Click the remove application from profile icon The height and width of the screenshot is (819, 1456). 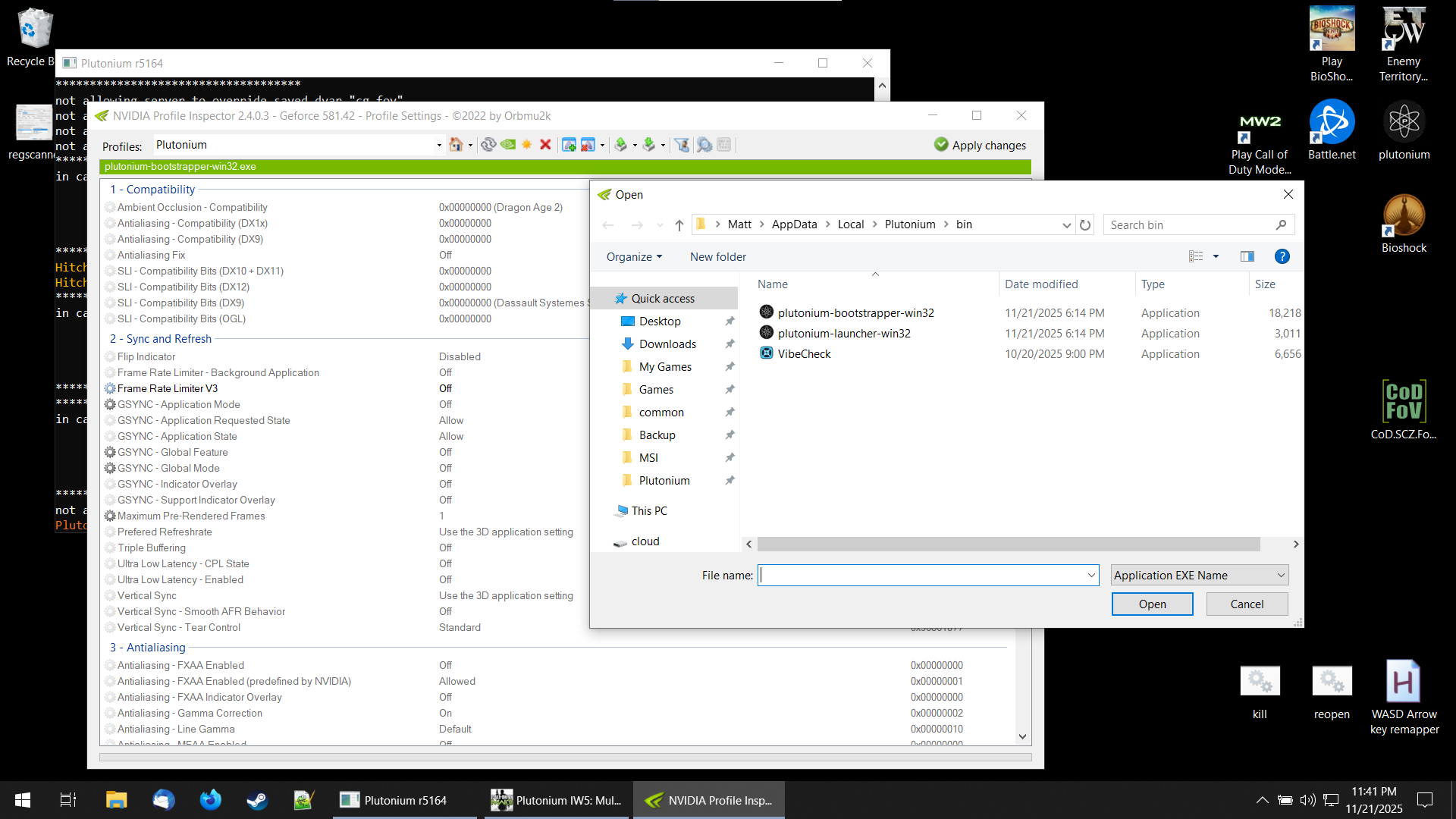588,145
